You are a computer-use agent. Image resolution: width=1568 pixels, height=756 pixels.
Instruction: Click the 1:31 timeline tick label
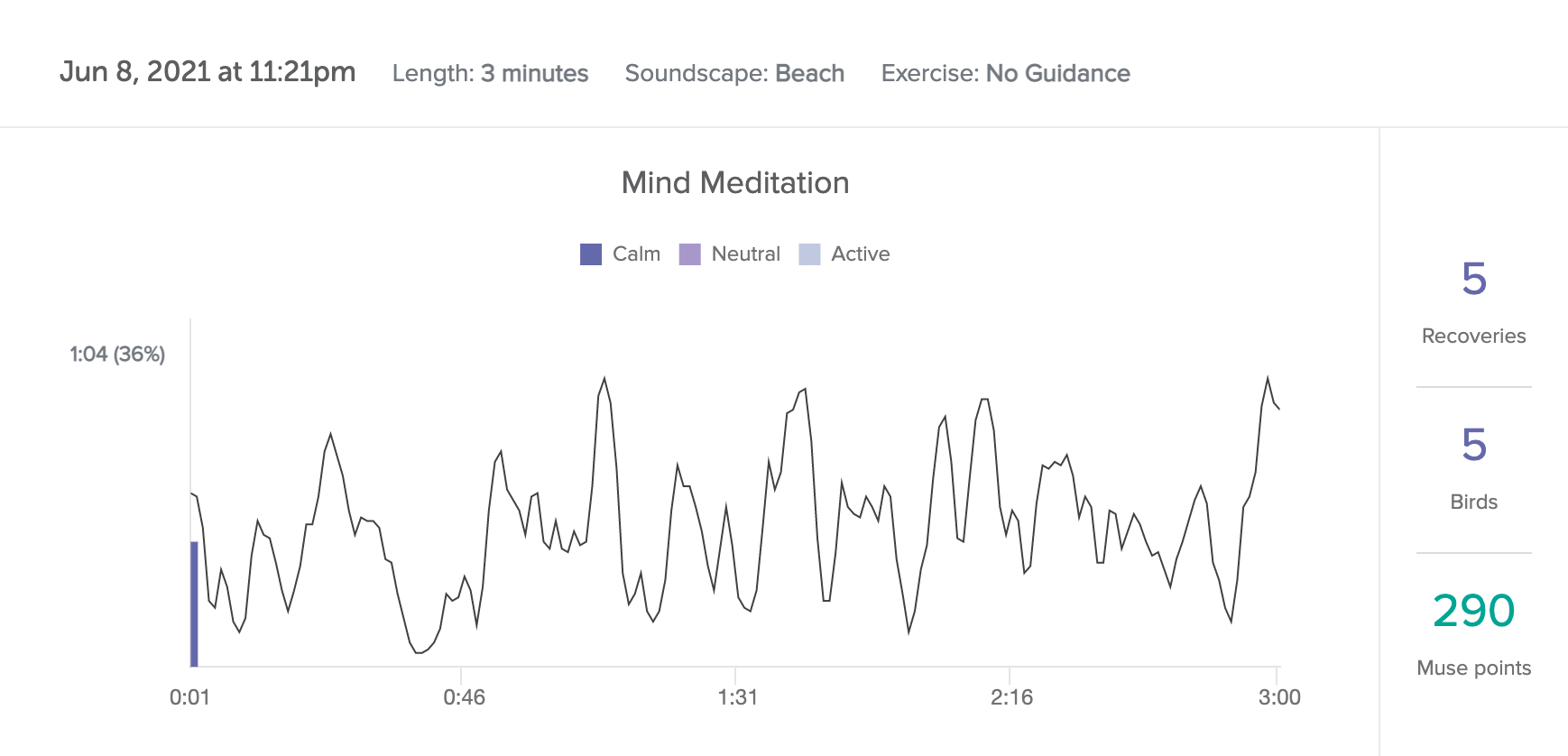737,697
